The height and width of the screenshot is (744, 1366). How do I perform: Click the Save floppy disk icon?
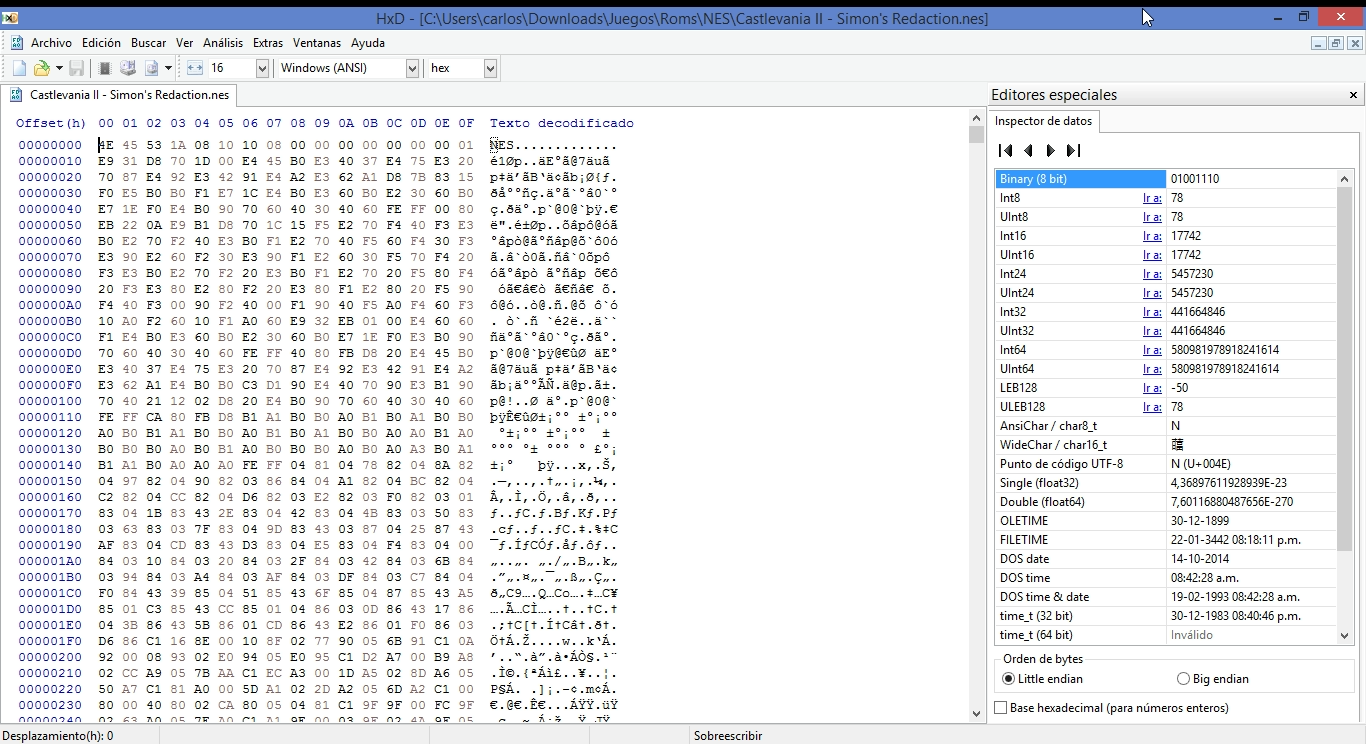coord(77,68)
